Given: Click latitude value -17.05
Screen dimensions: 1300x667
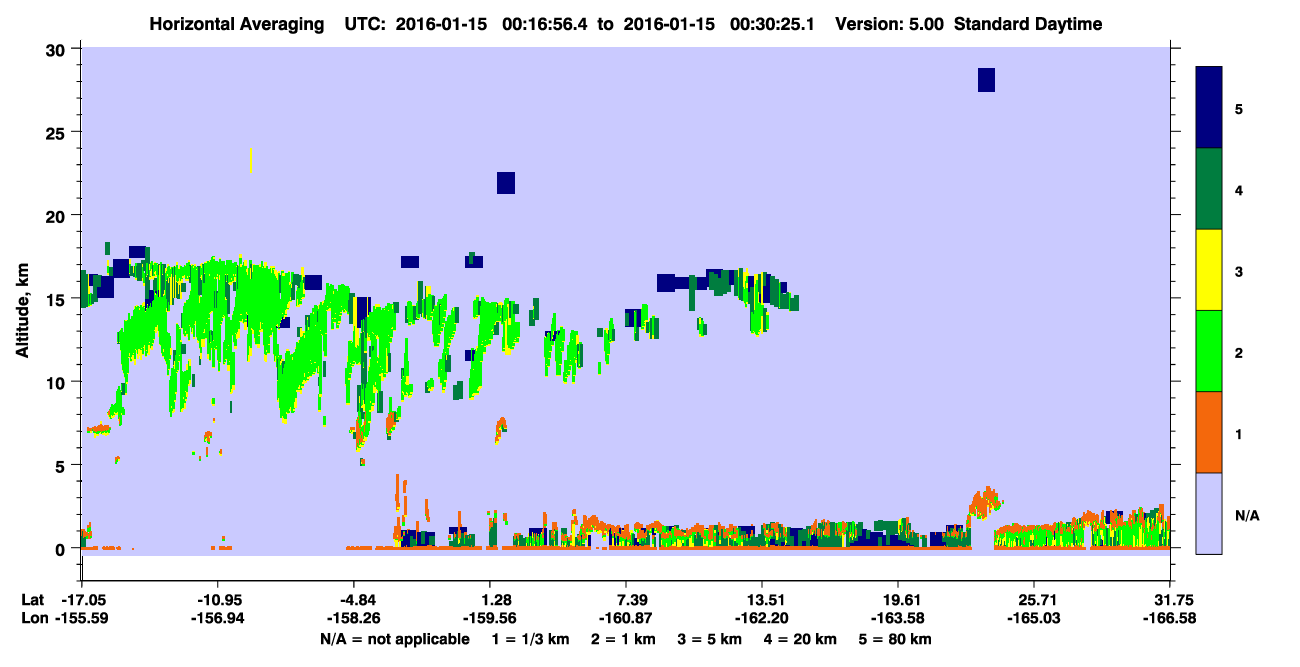Looking at the screenshot, I should 82,600.
